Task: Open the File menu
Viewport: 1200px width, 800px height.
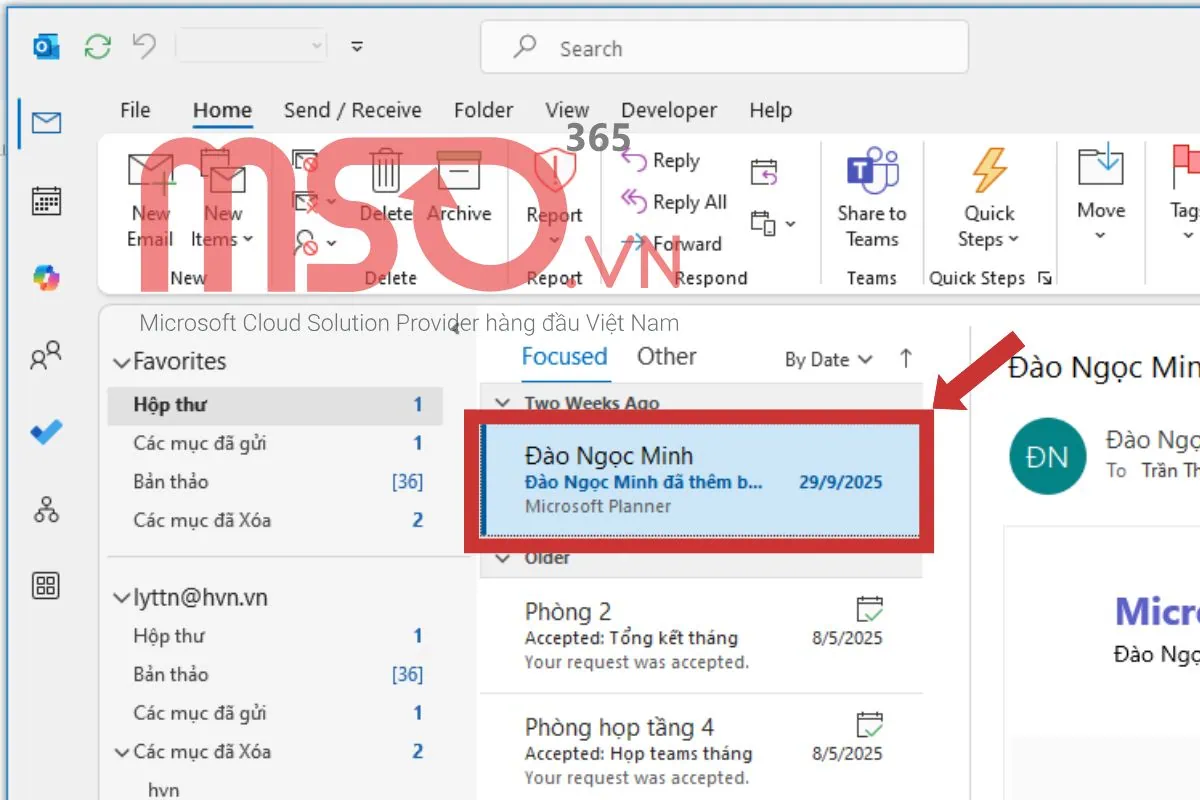Action: pos(135,110)
